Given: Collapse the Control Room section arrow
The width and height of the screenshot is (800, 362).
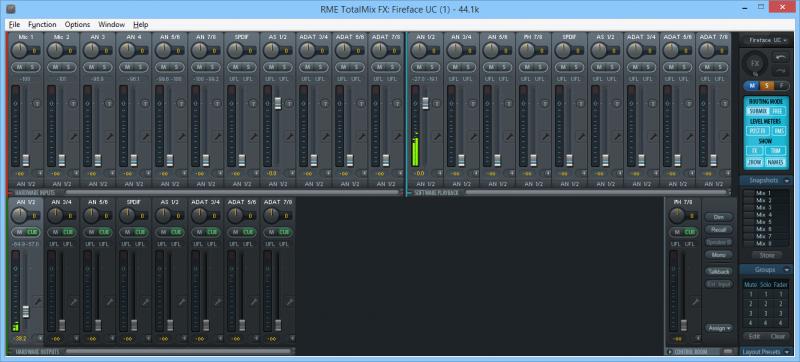Looking at the screenshot, I should click(x=670, y=352).
